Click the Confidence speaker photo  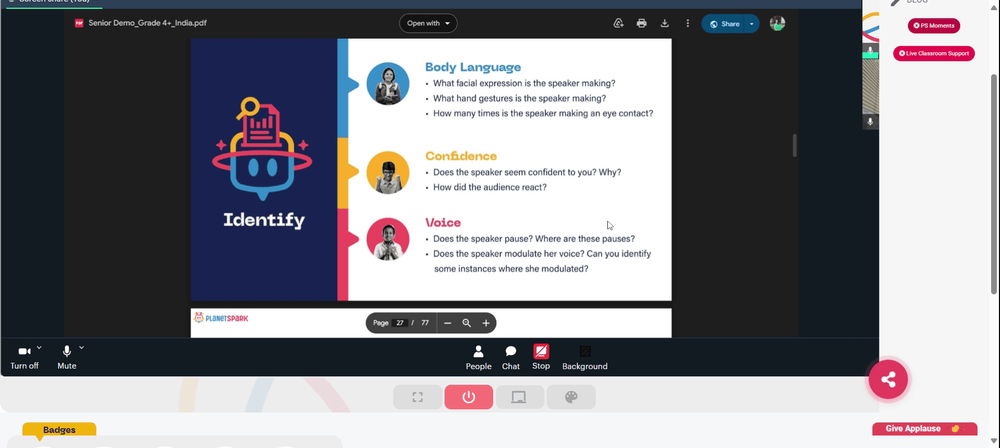click(388, 172)
